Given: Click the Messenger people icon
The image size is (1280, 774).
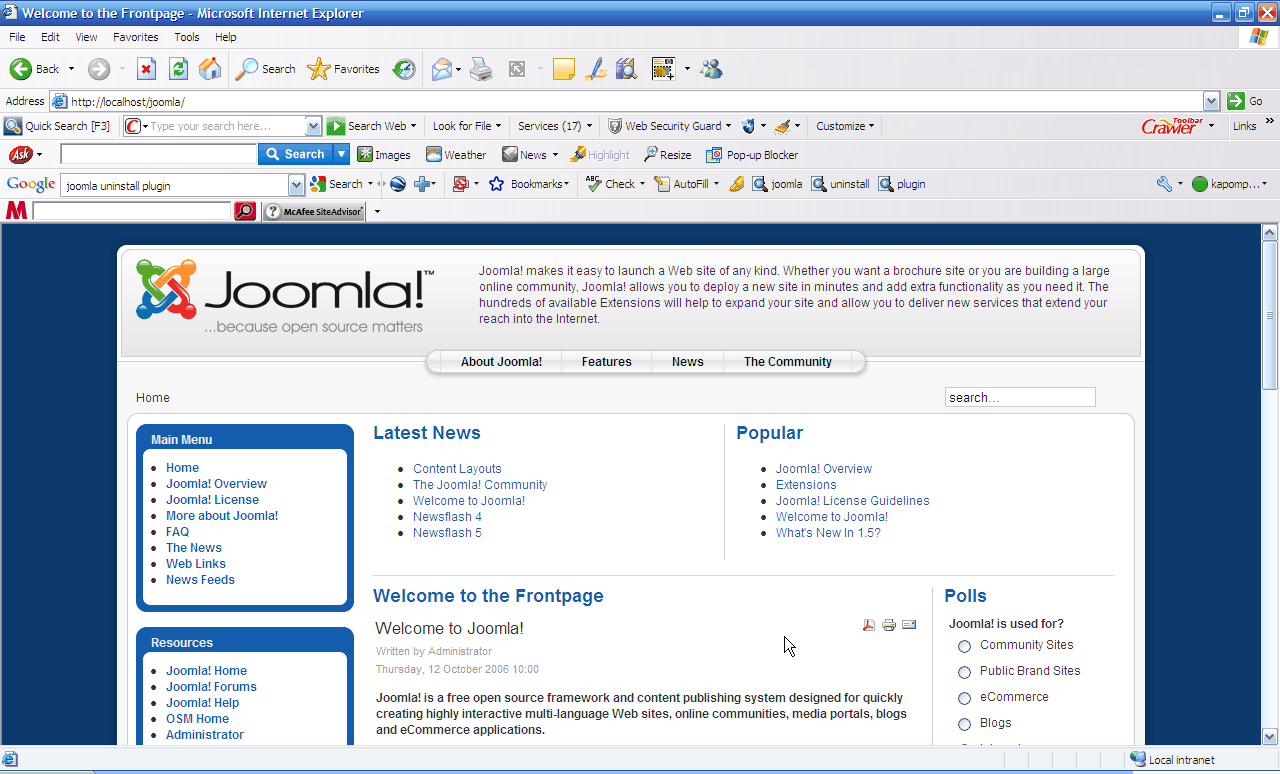Looking at the screenshot, I should tap(711, 69).
